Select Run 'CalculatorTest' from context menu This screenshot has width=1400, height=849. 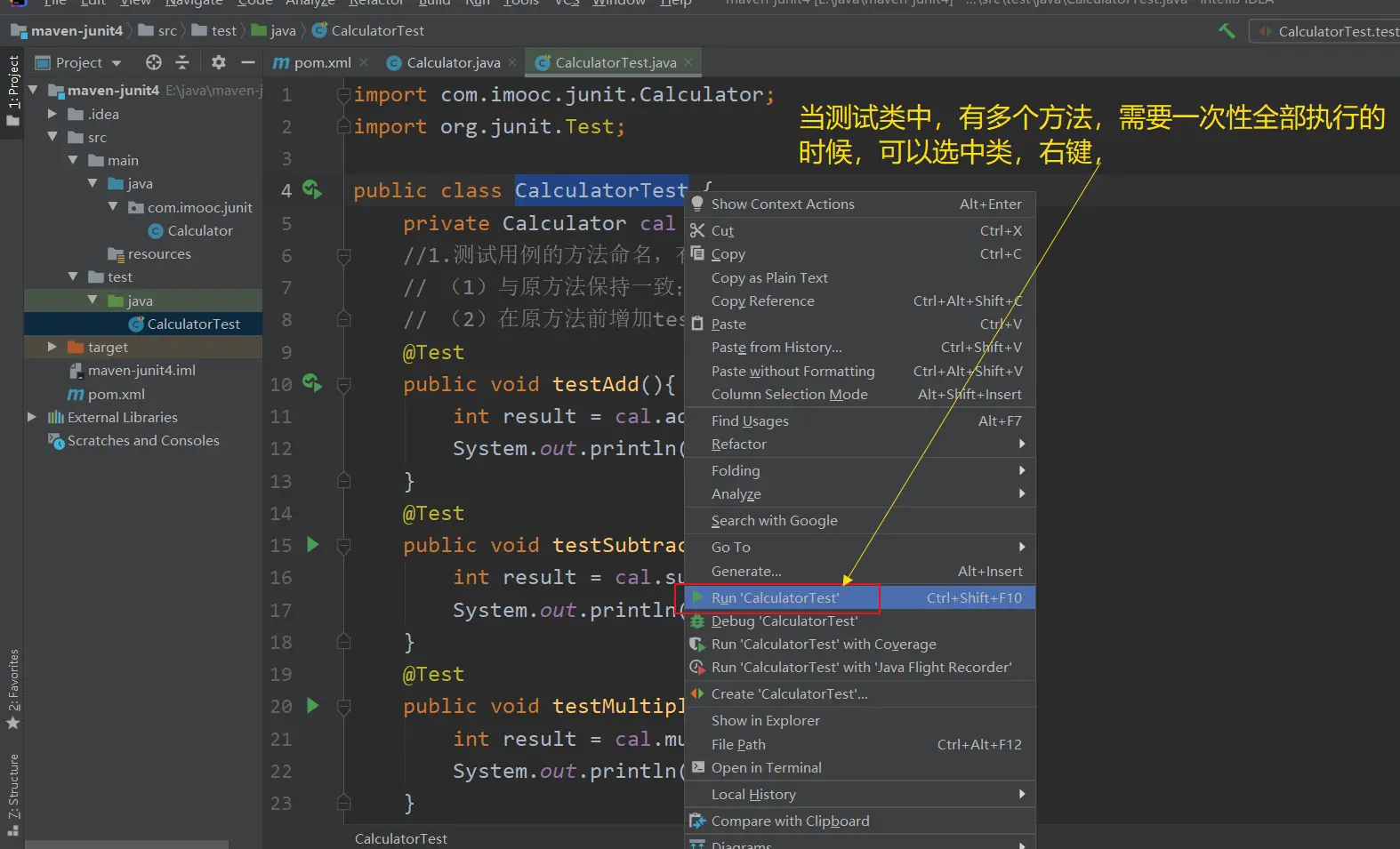pos(775,598)
